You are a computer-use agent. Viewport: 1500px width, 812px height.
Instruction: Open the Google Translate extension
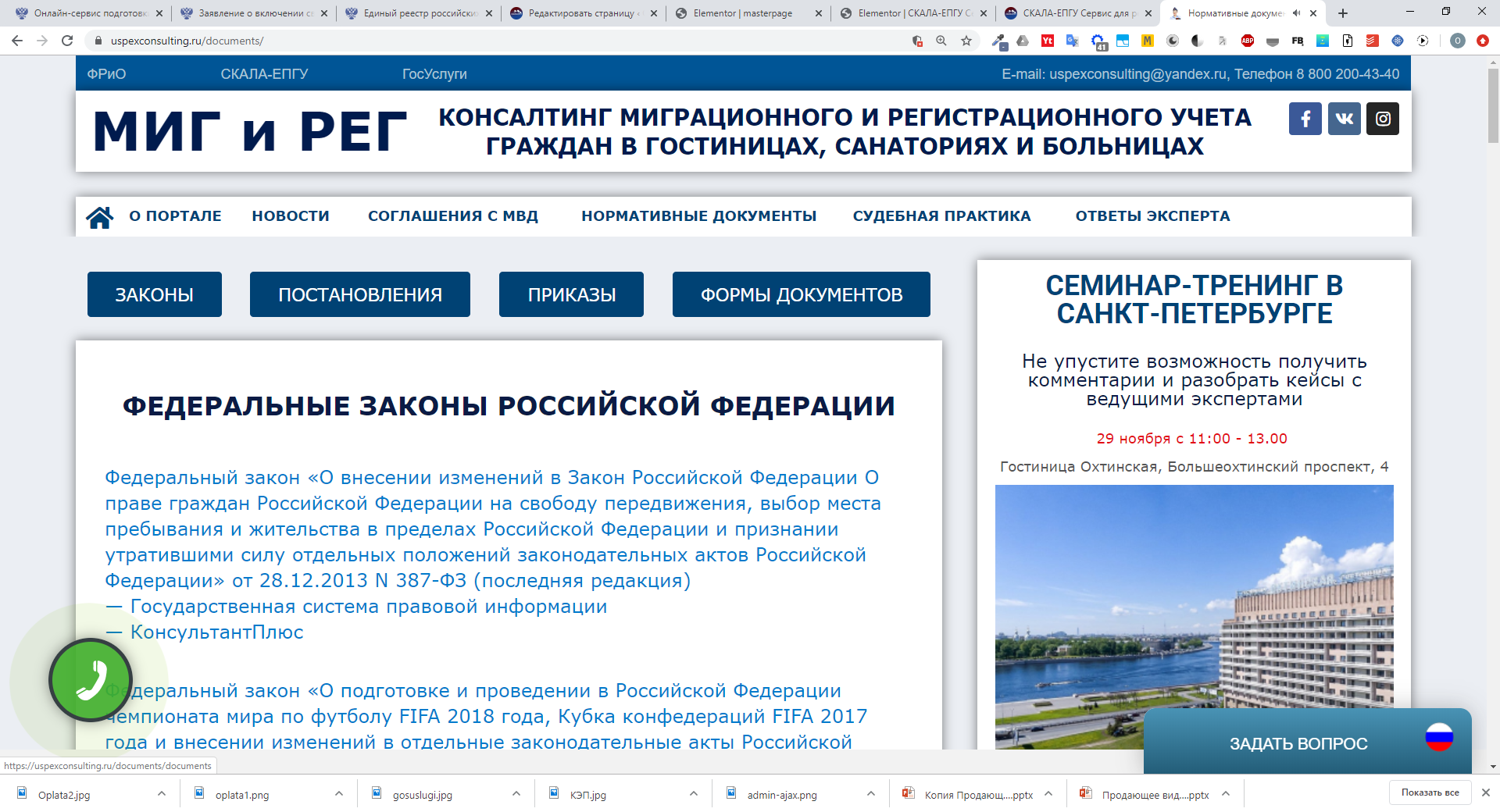coord(1072,41)
